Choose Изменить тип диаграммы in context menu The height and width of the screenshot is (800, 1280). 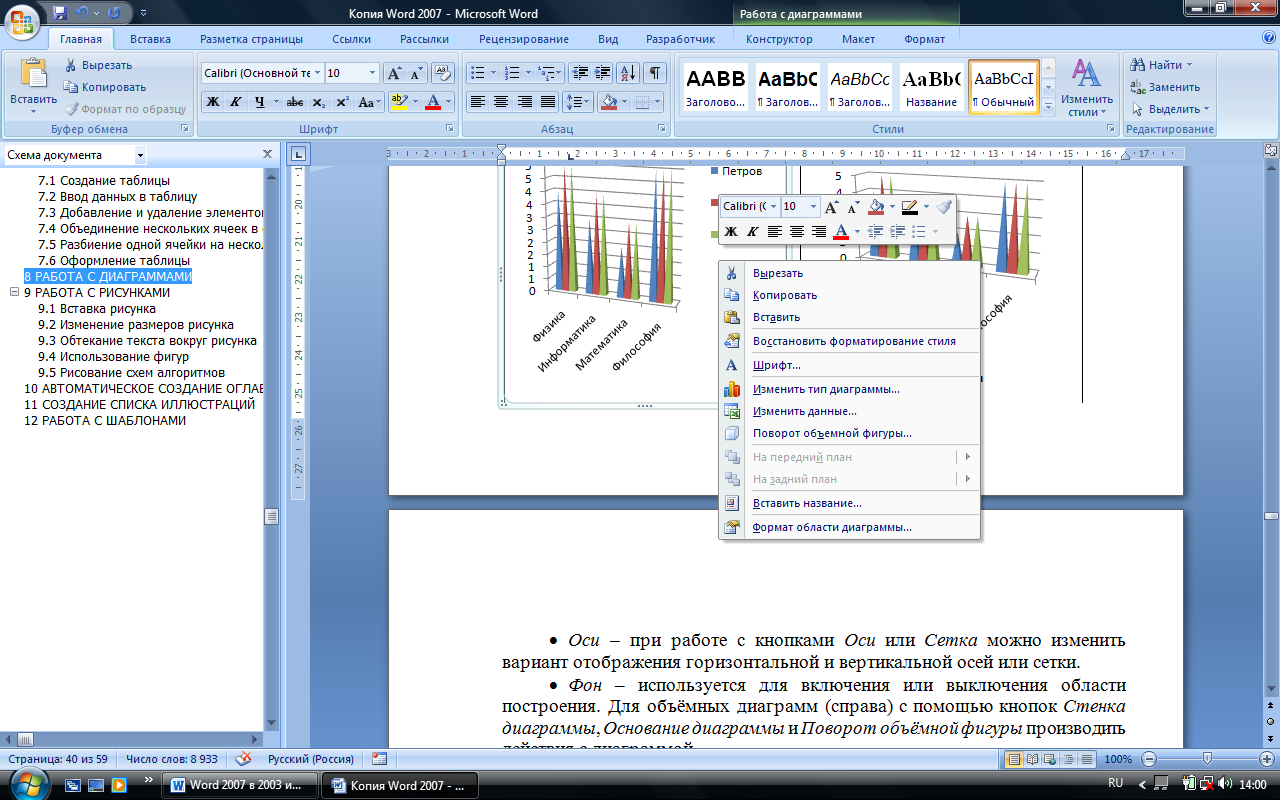(849, 389)
